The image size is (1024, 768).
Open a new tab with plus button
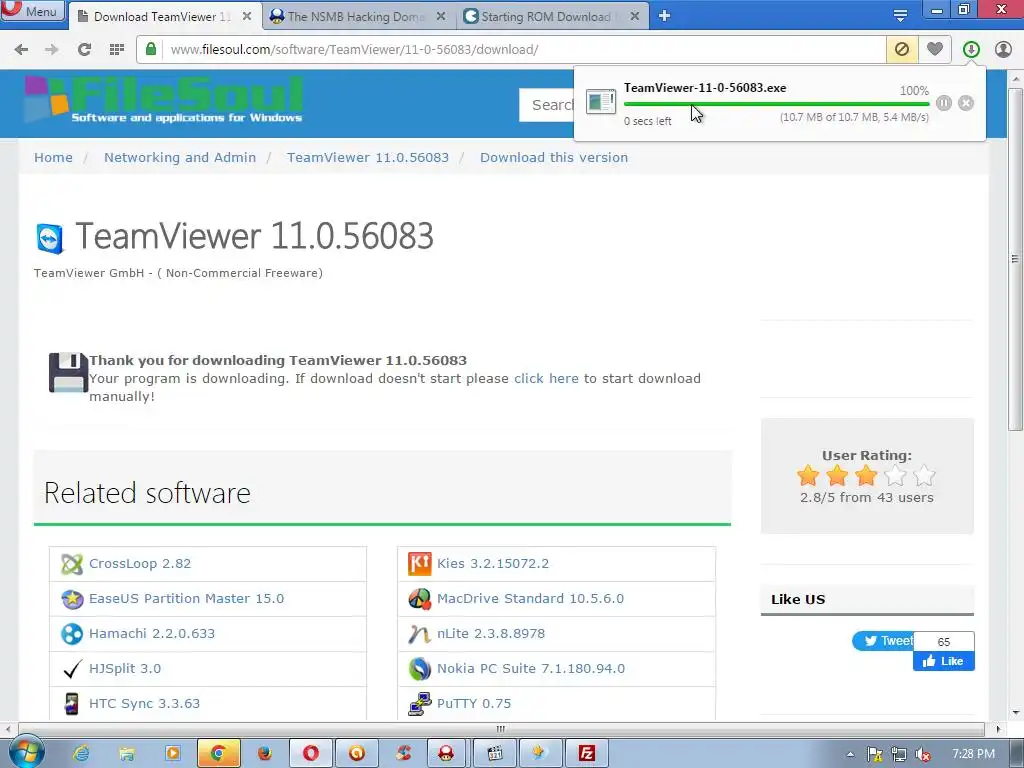click(x=664, y=16)
